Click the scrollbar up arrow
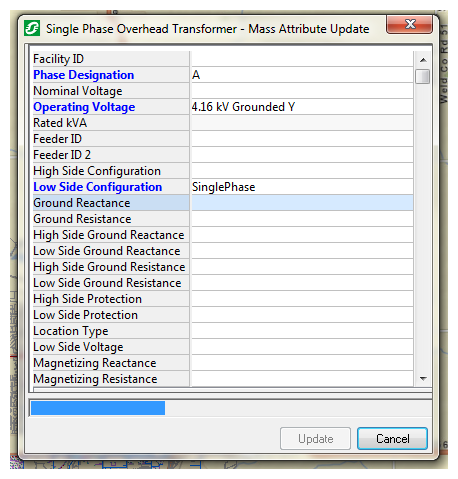 tap(423, 60)
